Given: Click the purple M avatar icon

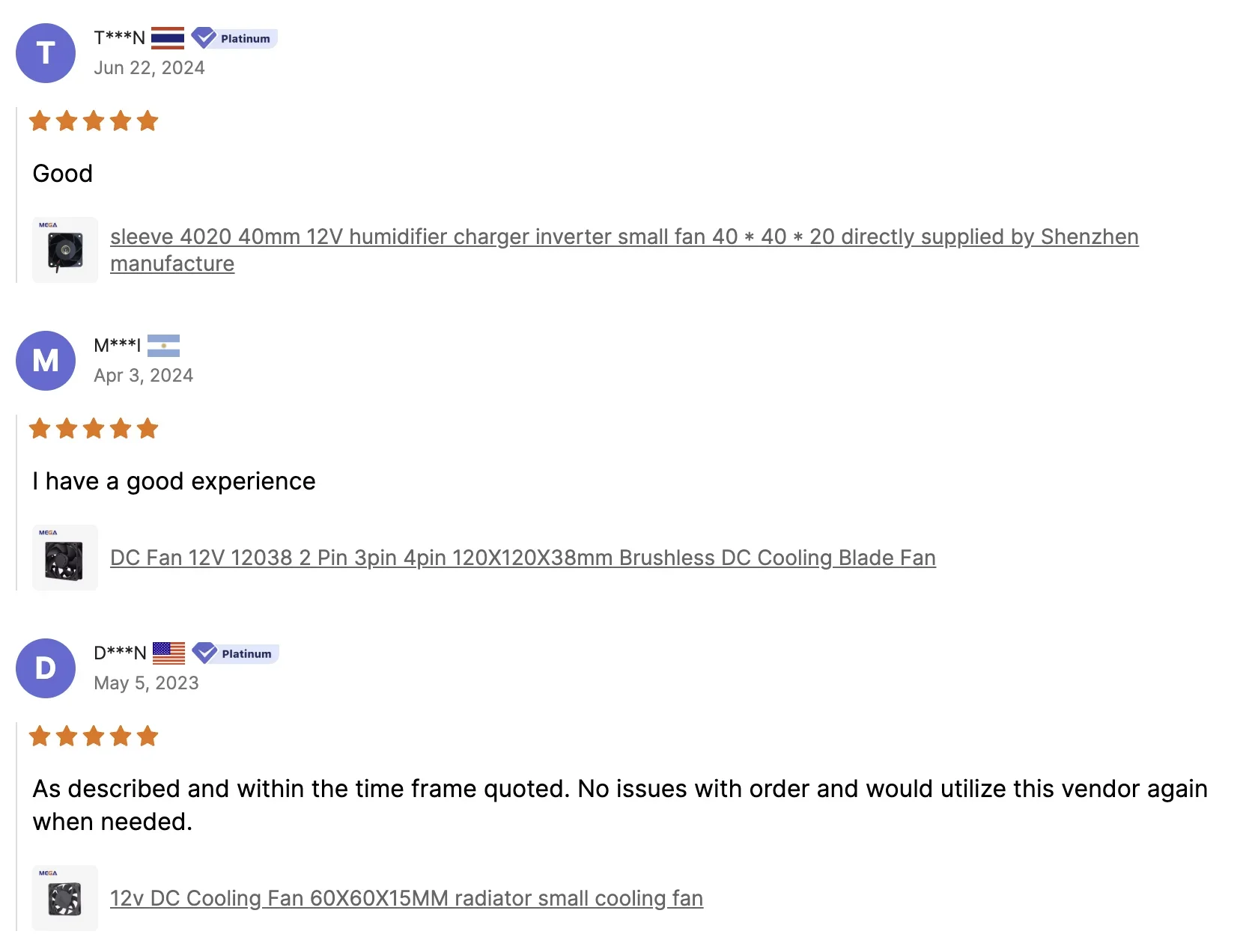Looking at the screenshot, I should coord(46,361).
